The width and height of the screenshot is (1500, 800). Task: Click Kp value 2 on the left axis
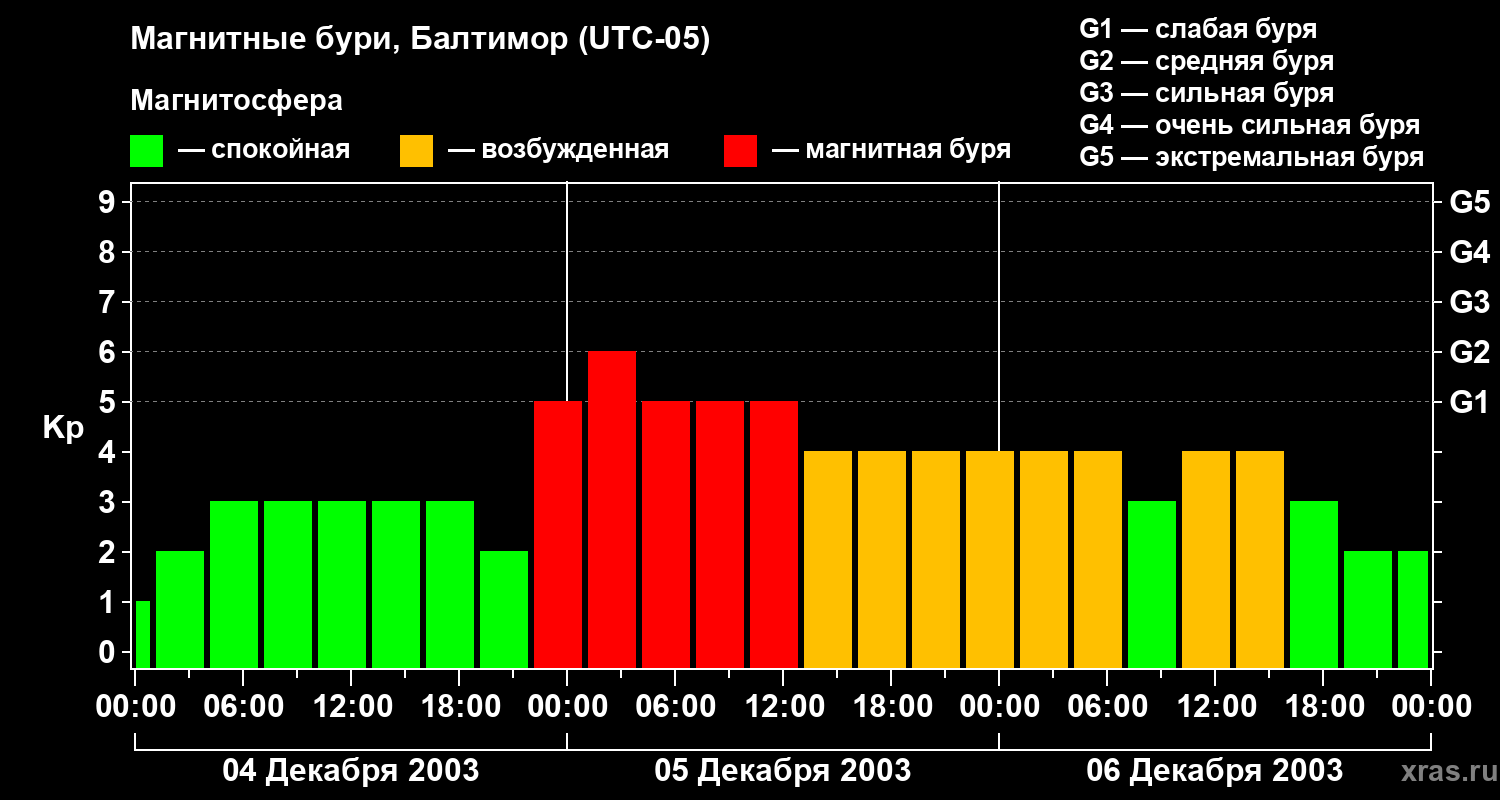(109, 552)
